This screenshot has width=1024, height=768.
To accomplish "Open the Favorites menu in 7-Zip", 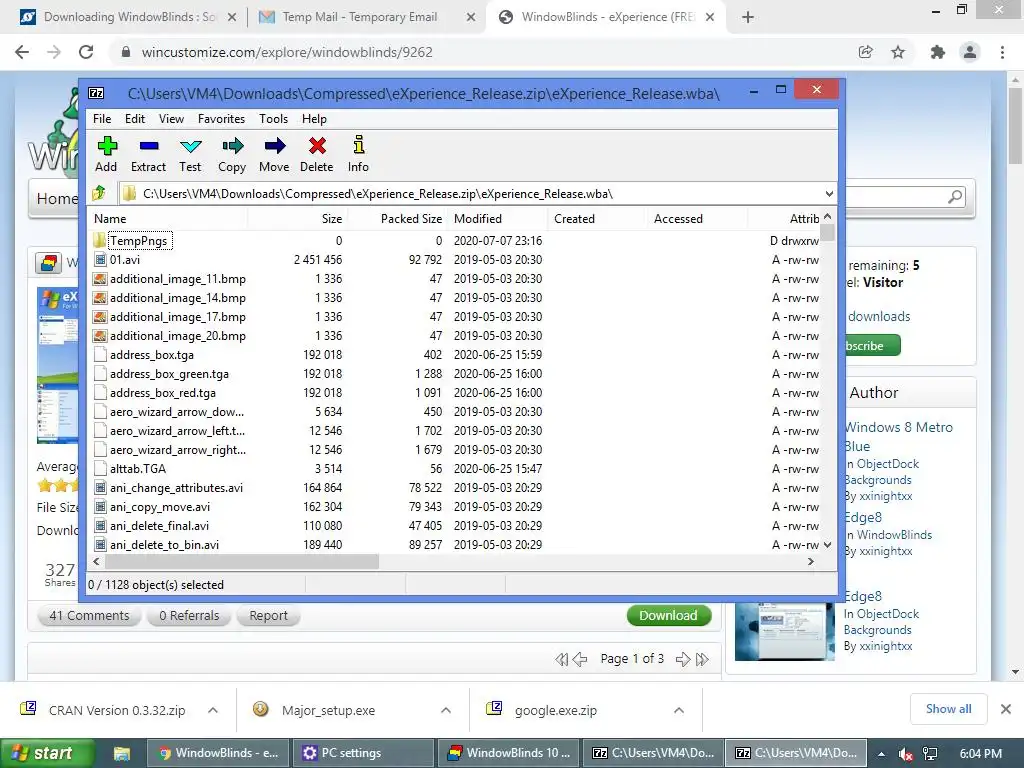I will (x=221, y=119).
